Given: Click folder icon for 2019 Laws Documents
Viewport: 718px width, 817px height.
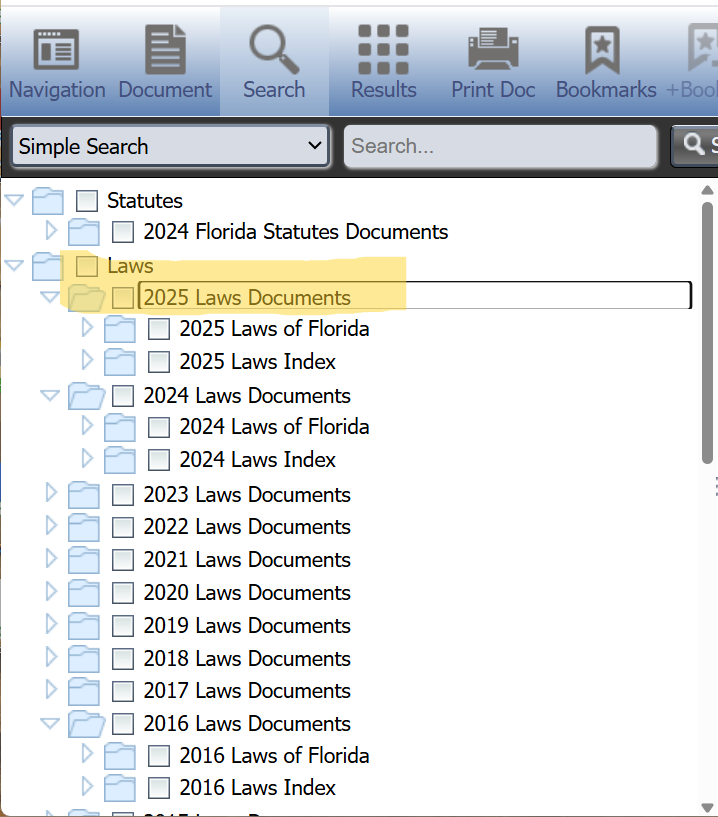Looking at the screenshot, I should coord(83,626).
